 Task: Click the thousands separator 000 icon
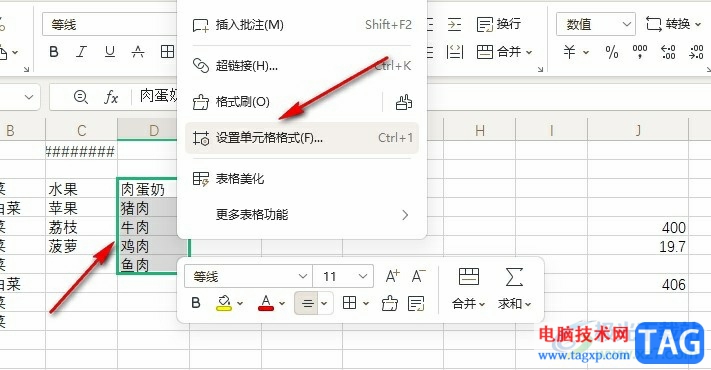click(640, 52)
